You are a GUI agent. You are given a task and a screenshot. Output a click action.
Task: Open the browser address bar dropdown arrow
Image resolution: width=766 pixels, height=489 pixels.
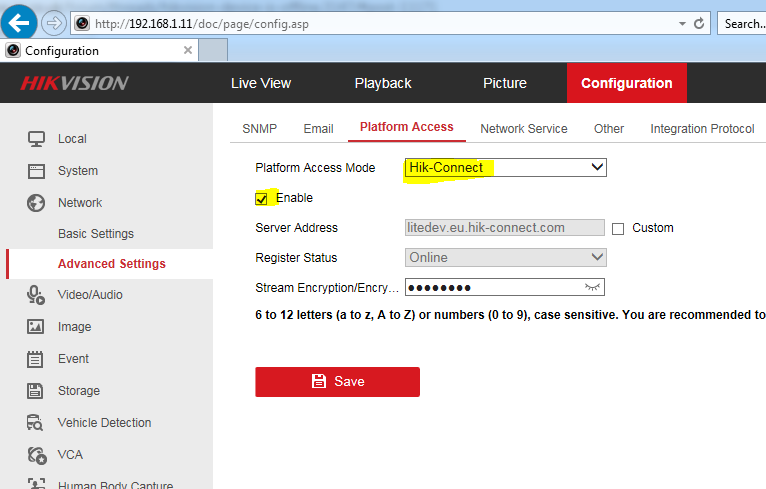(682, 23)
